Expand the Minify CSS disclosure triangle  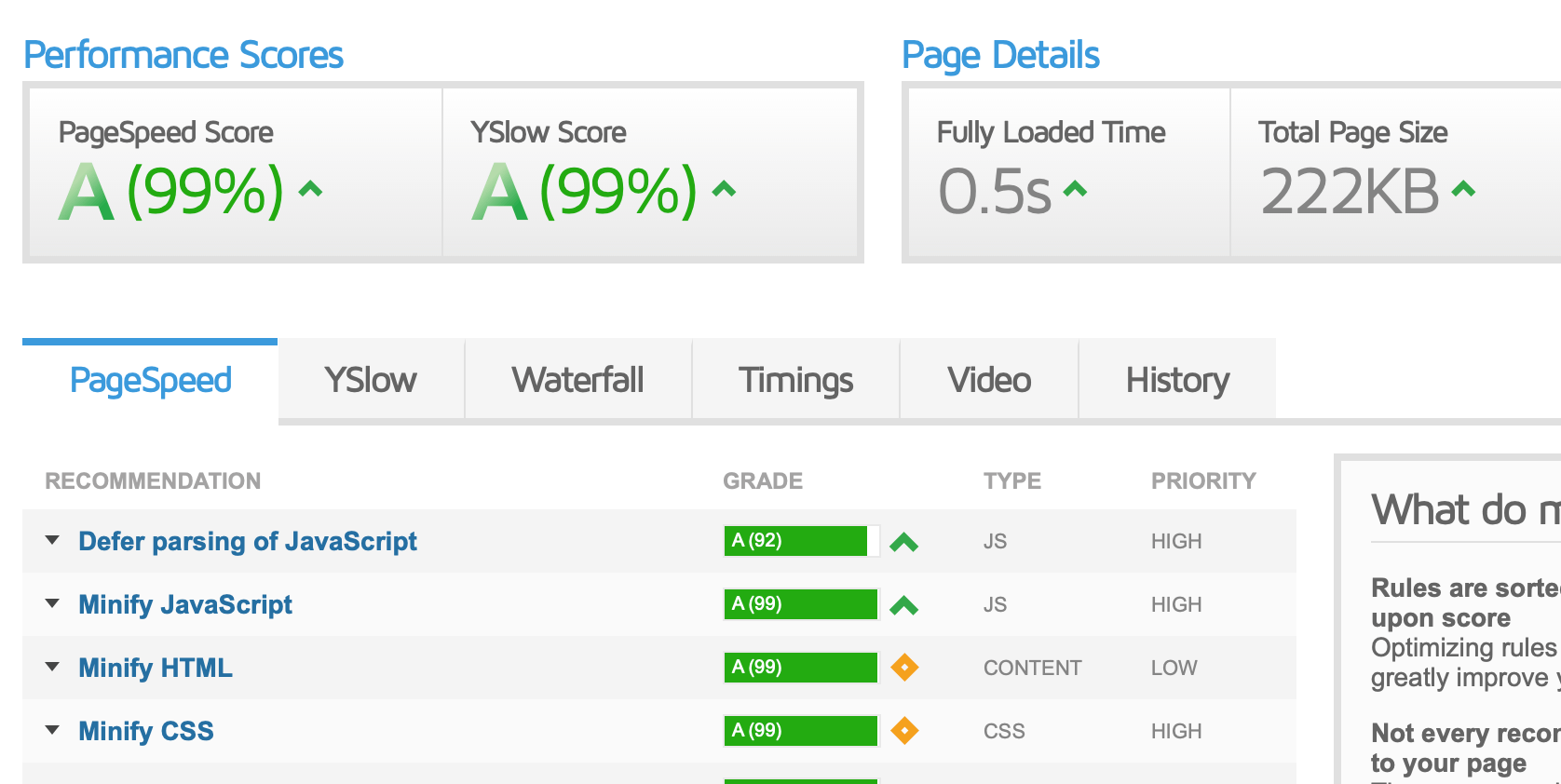[x=53, y=730]
